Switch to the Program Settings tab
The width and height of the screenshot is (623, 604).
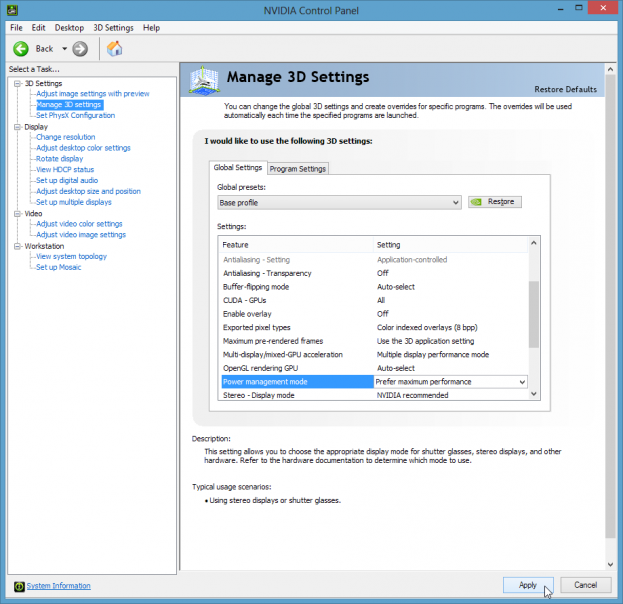coord(298,168)
